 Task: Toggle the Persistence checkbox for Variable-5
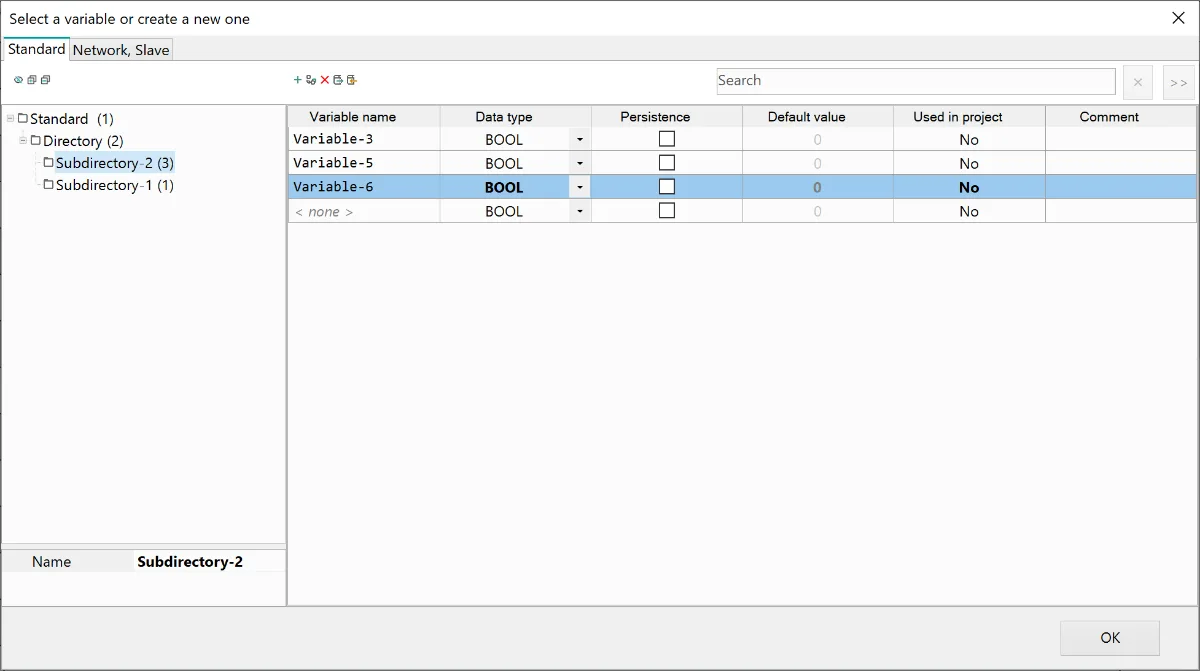click(667, 163)
